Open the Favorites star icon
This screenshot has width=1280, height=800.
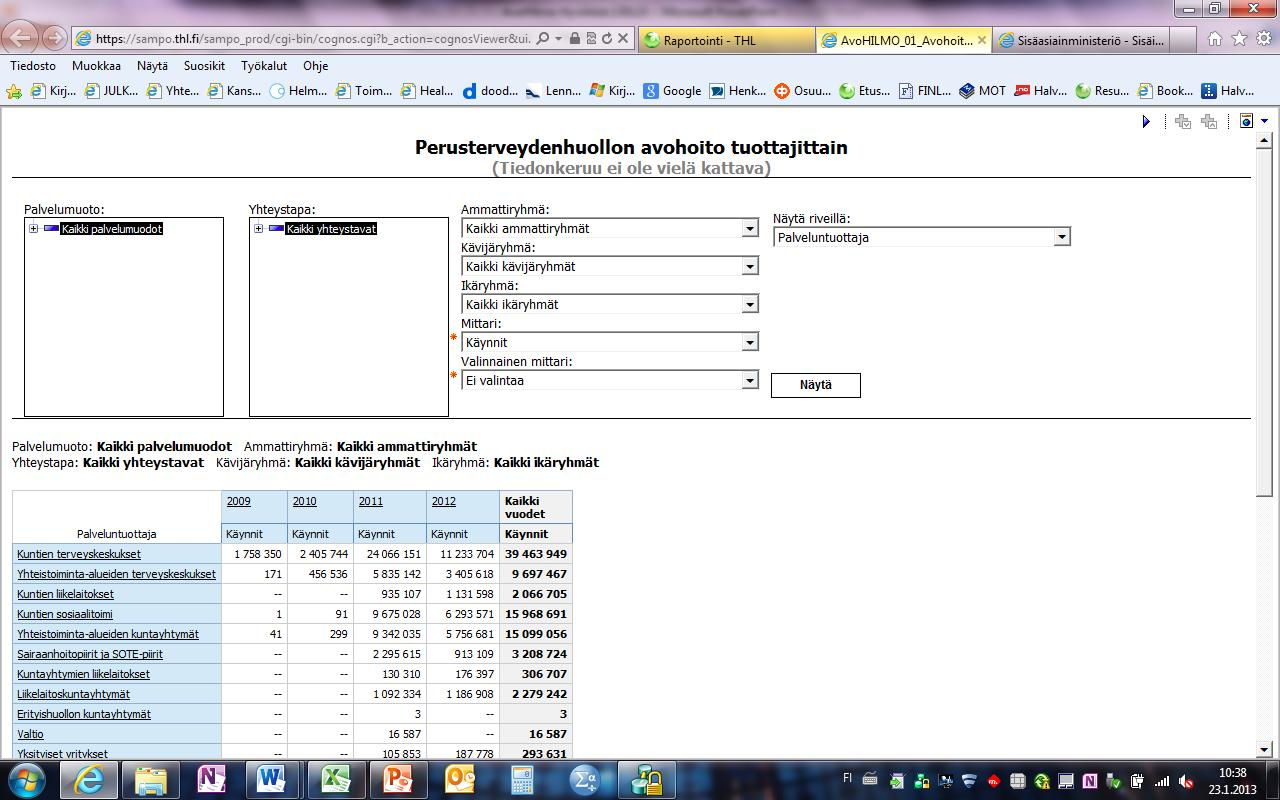point(1238,39)
